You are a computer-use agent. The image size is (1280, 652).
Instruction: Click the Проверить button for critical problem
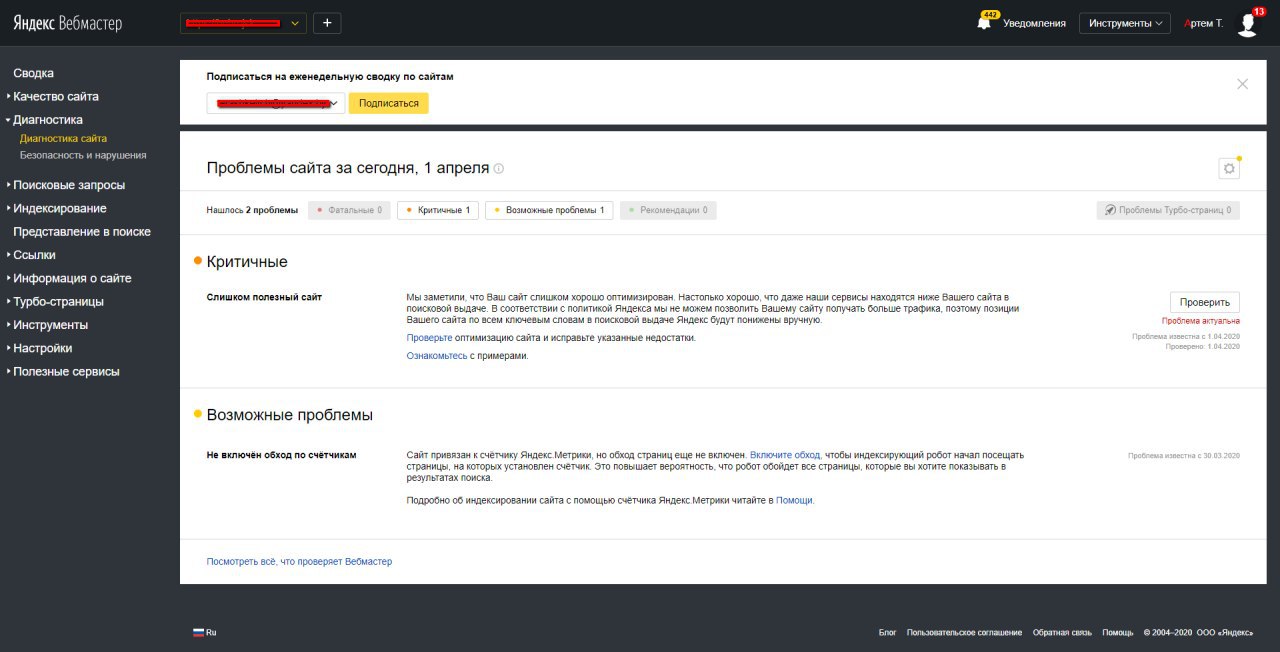(1204, 302)
